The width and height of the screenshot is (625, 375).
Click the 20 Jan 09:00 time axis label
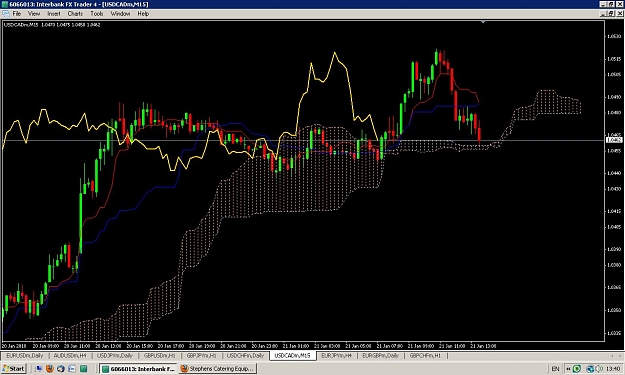click(x=45, y=346)
